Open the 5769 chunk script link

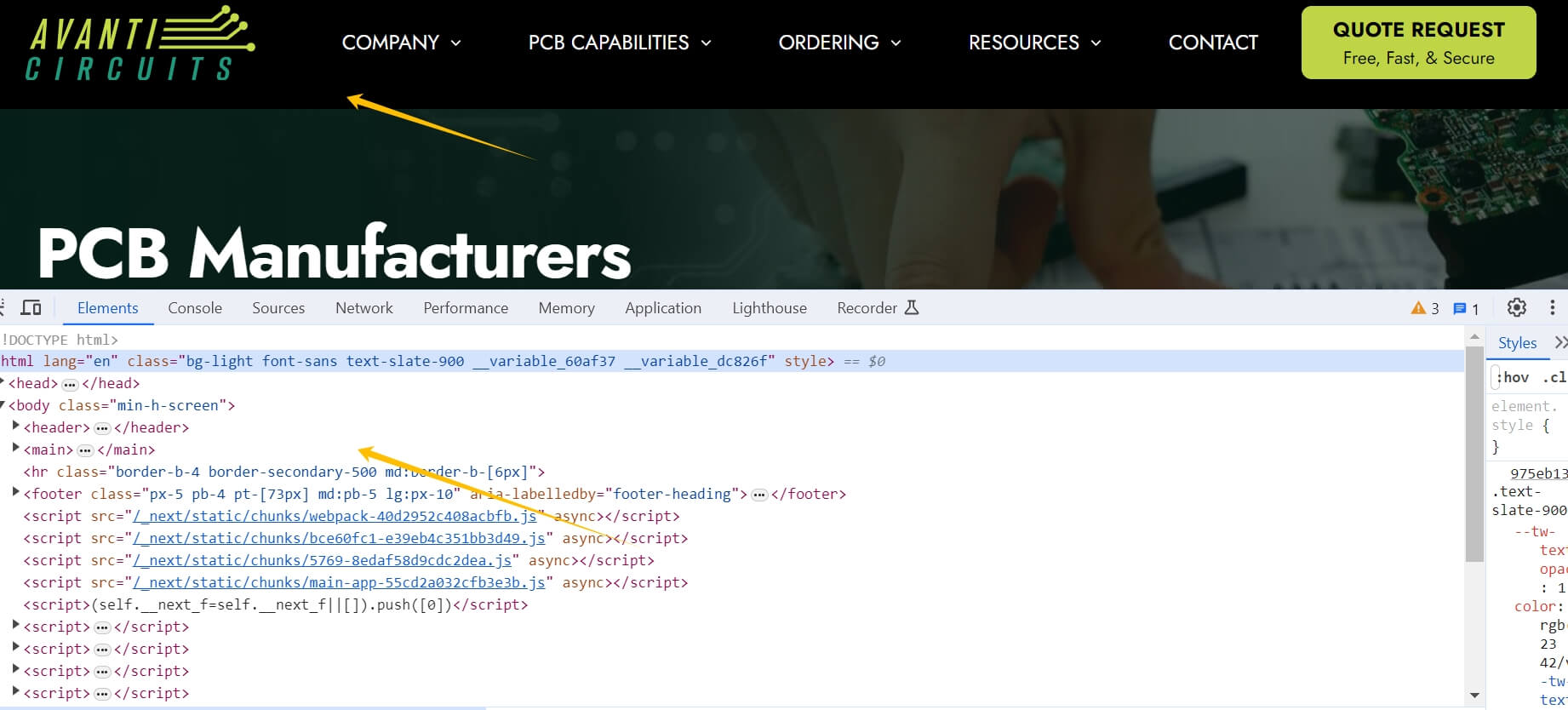[x=323, y=561]
